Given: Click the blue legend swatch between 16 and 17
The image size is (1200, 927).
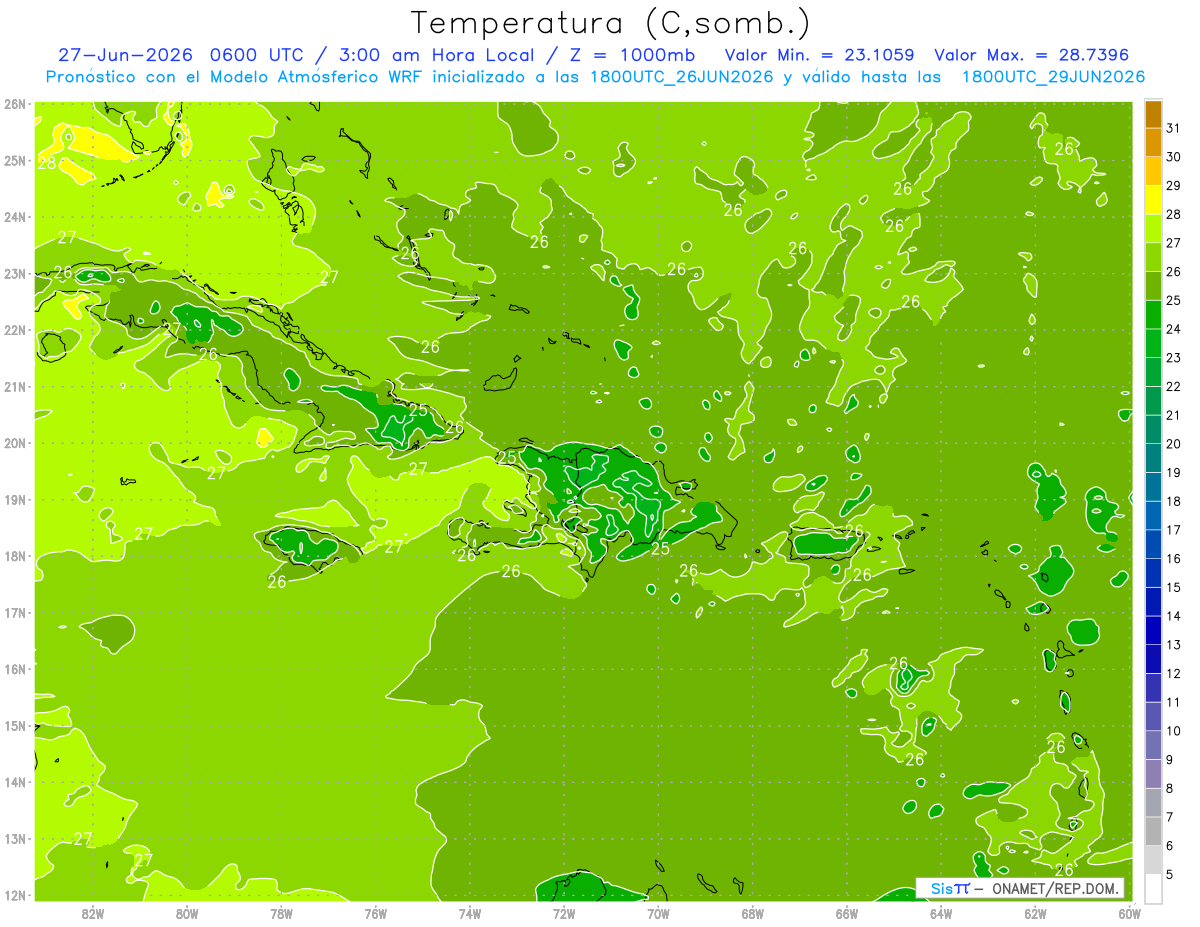Looking at the screenshot, I should pyautogui.click(x=1153, y=545).
